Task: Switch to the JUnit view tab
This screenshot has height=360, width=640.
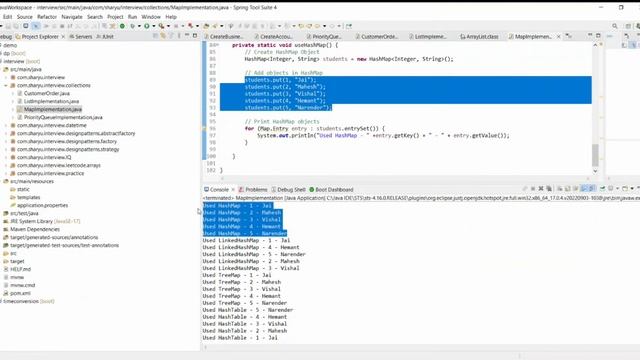Action: [105, 36]
